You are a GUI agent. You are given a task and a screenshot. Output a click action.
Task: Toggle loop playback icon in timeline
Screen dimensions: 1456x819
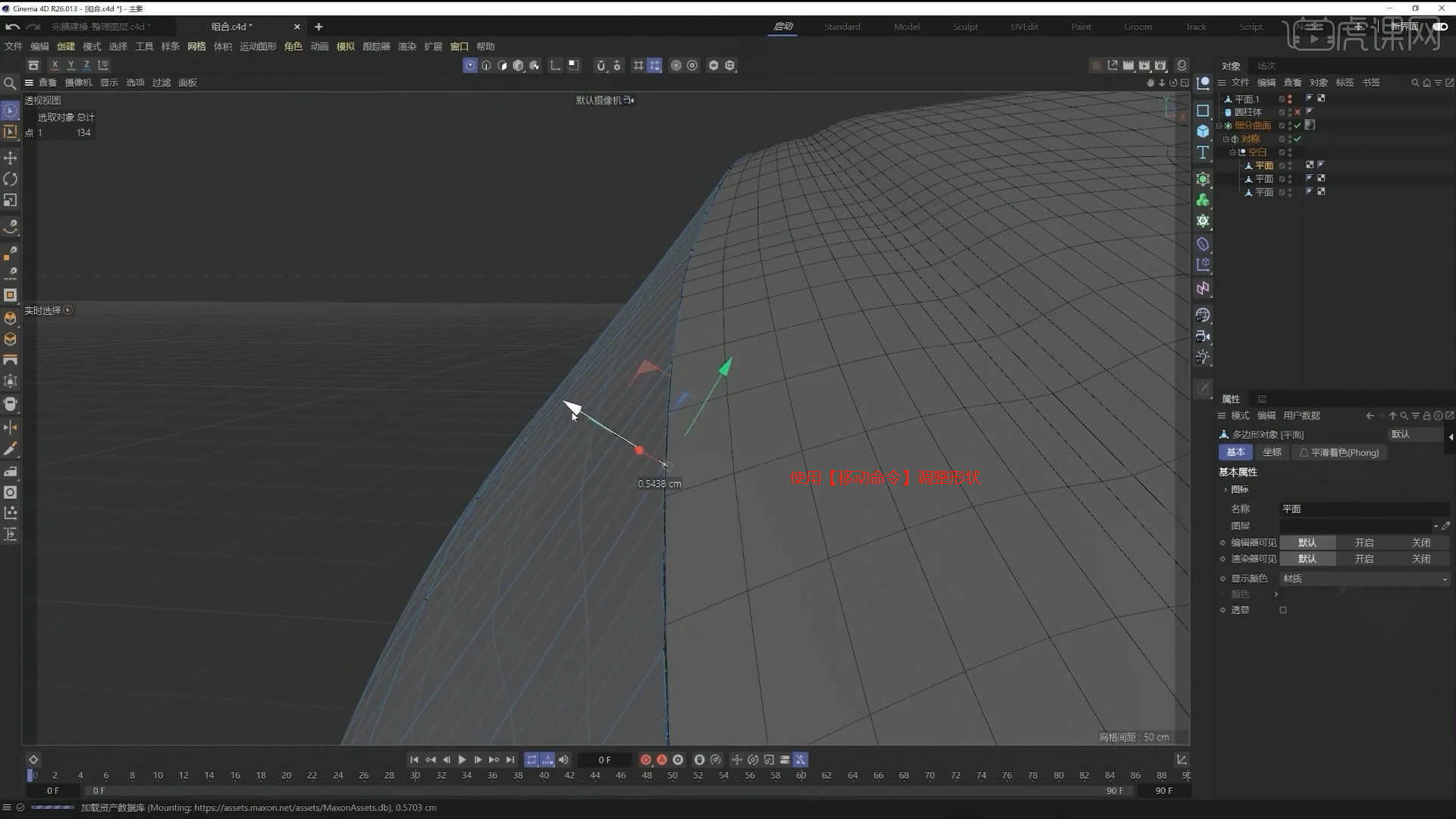pos(532,760)
